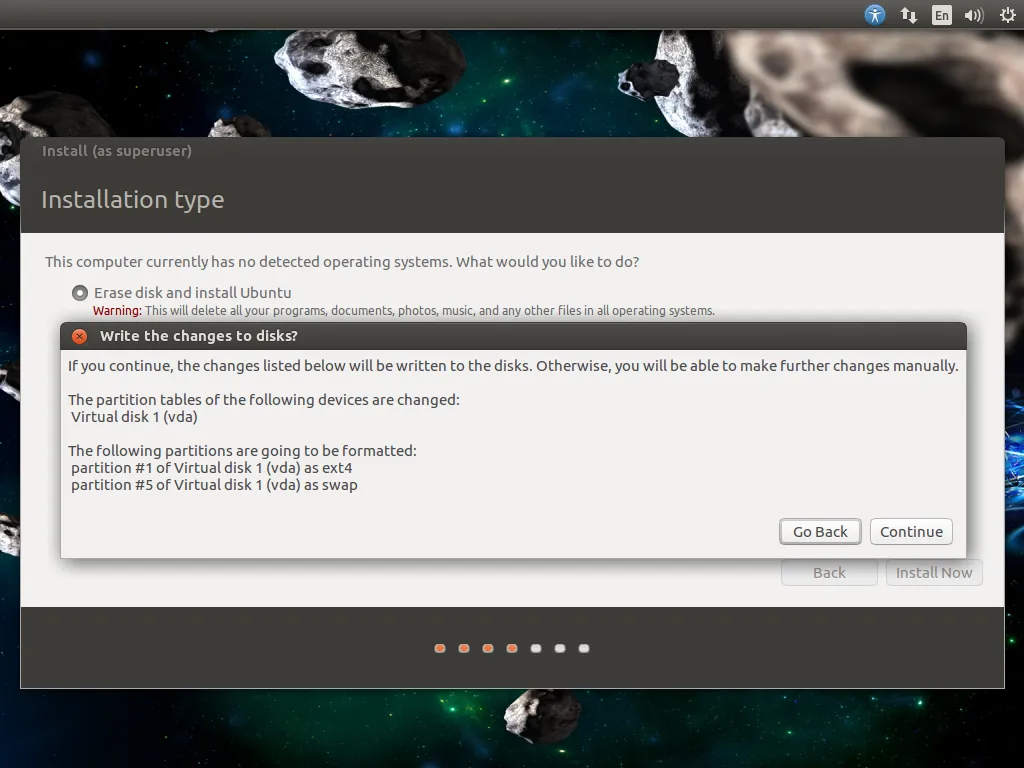
Task: Click the 'Installation type' heading
Action: (x=132, y=200)
